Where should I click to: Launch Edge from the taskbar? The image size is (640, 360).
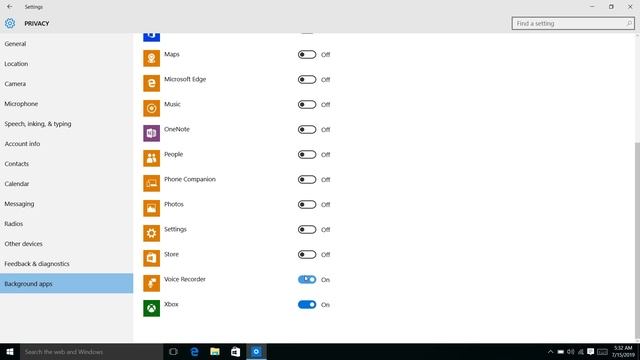(x=194, y=352)
